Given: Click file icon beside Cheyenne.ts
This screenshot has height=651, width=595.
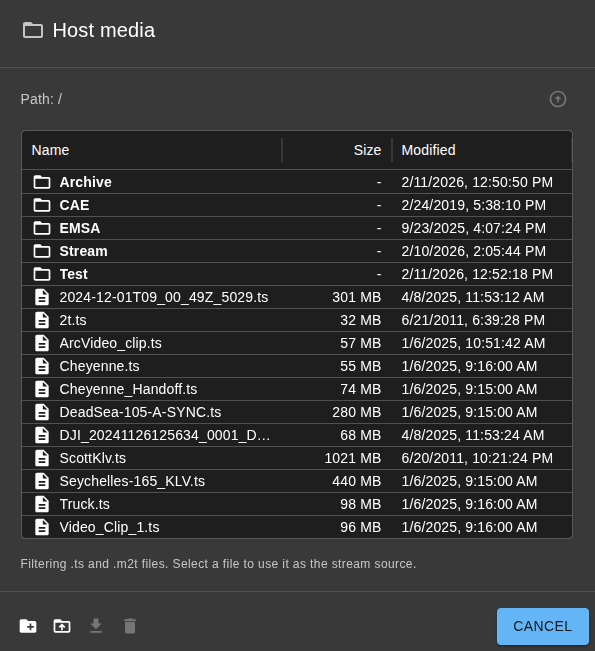Looking at the screenshot, I should 42,366.
